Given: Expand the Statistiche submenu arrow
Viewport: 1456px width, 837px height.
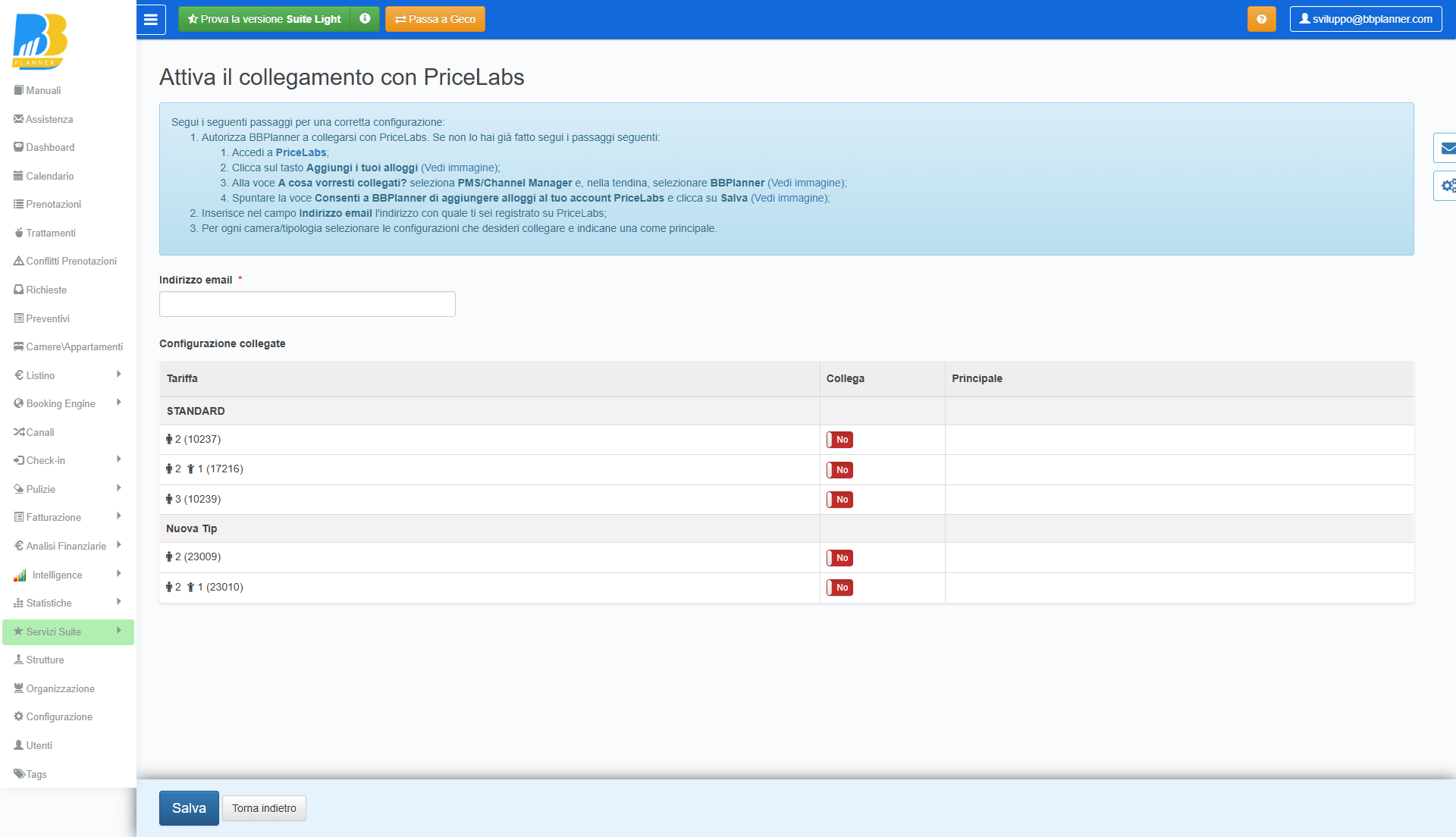Looking at the screenshot, I should (x=119, y=602).
